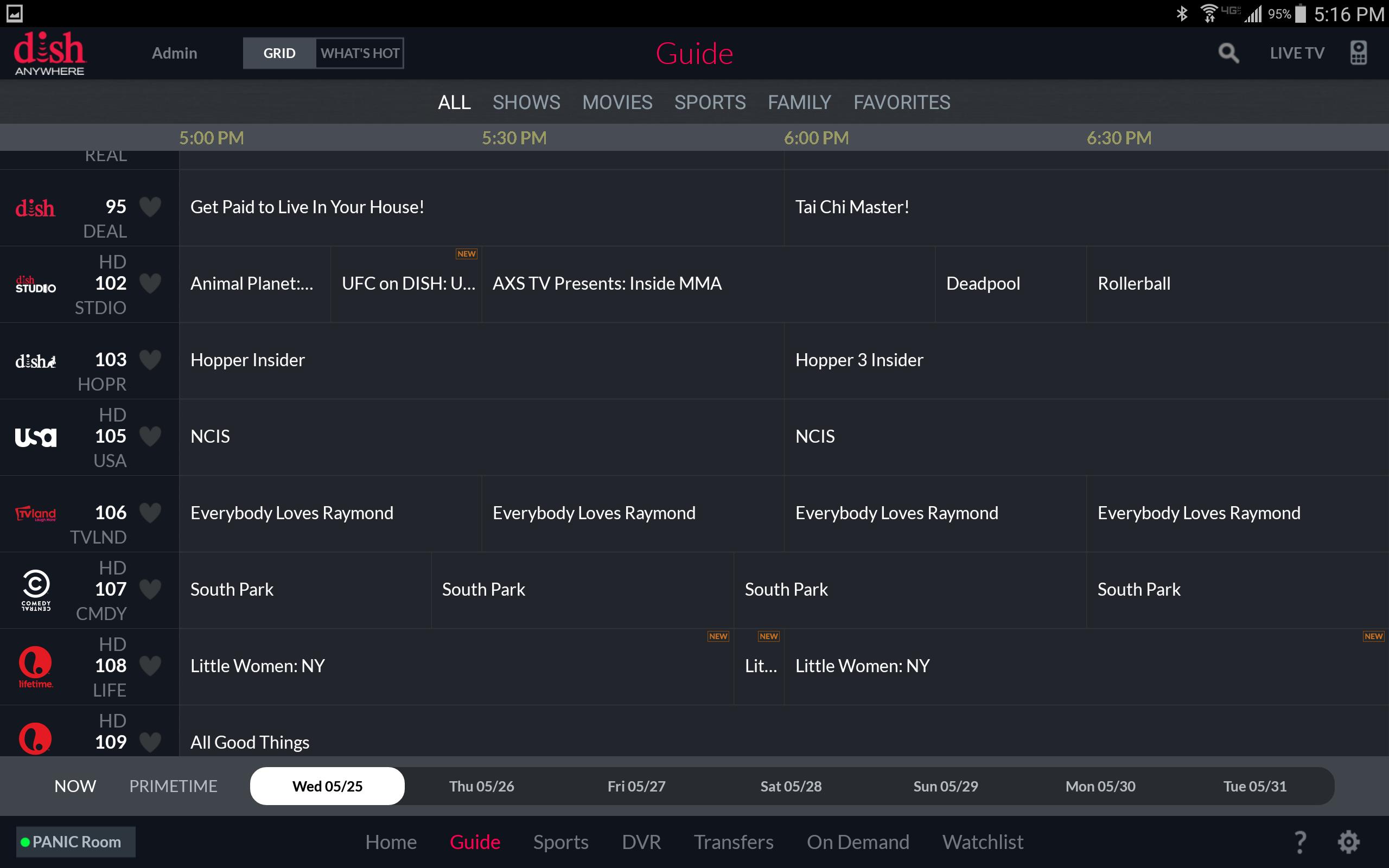The height and width of the screenshot is (868, 1389).
Task: Filter guide by SHOWS
Action: 526,102
